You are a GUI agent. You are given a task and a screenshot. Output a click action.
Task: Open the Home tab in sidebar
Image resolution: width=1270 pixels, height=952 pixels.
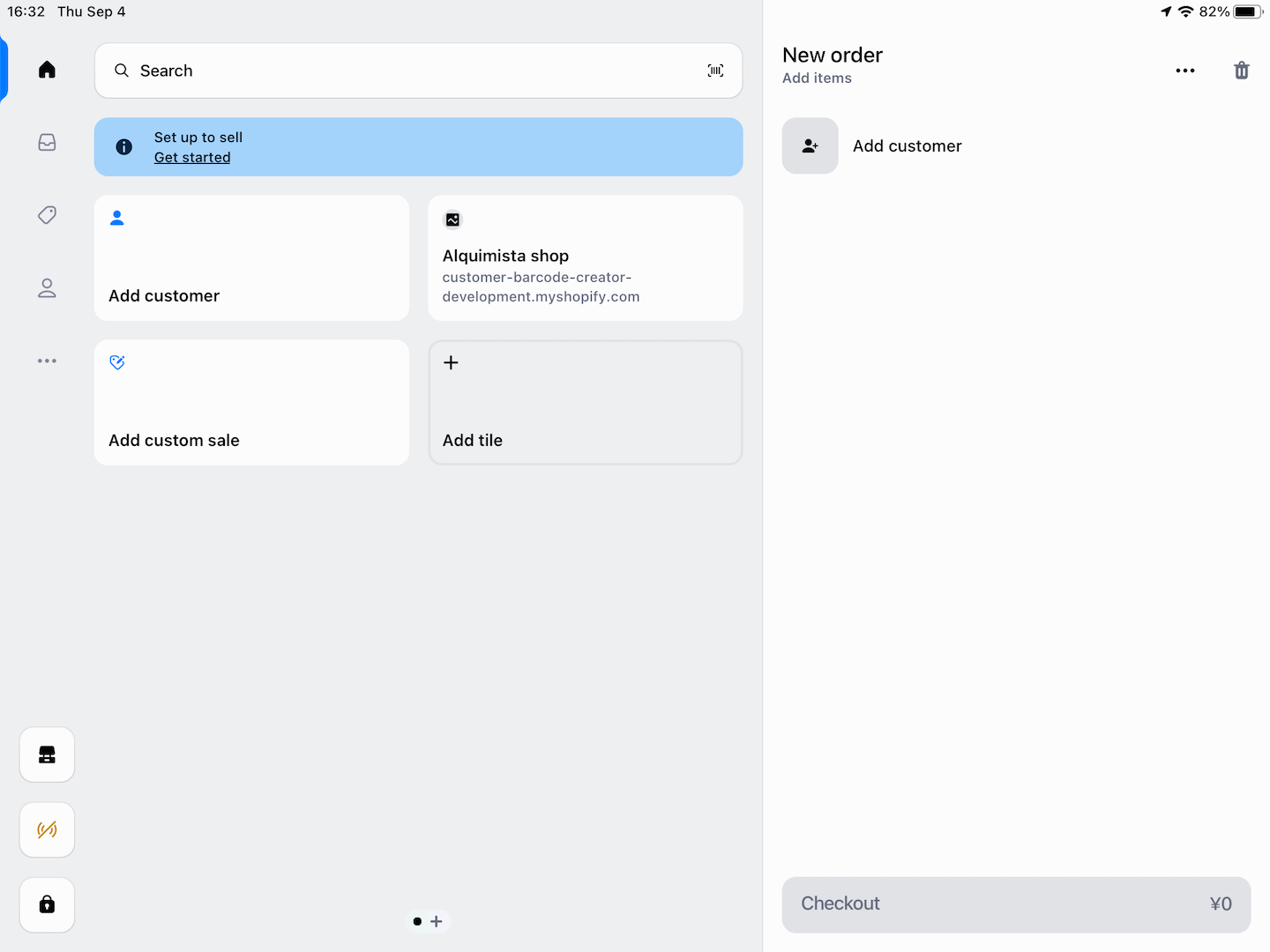pos(47,70)
